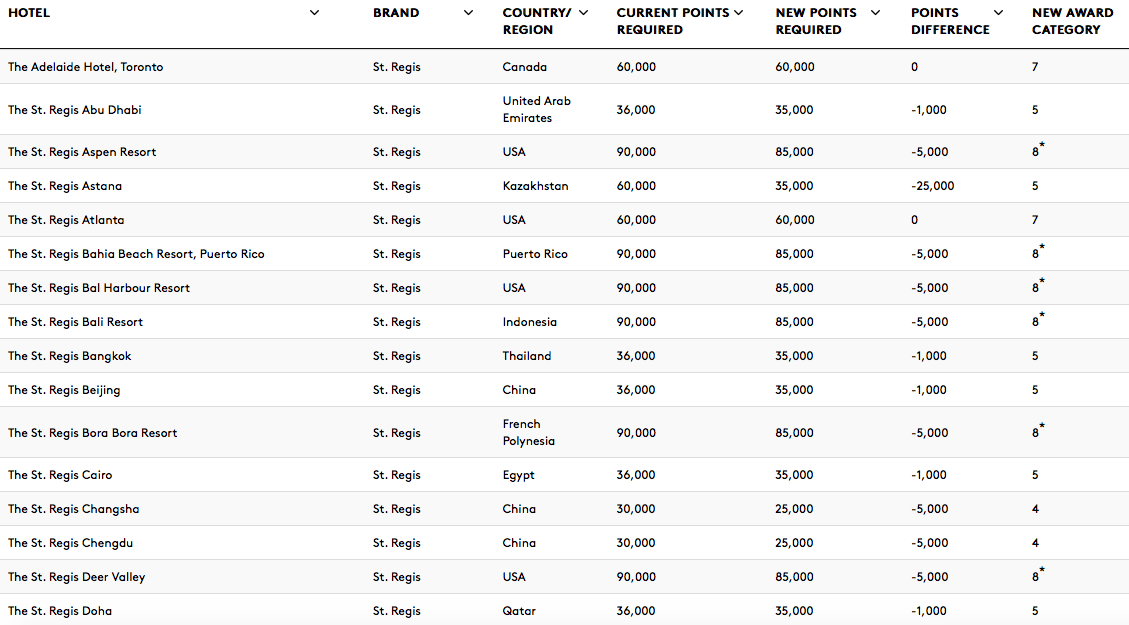Select The St. Regis Cairo hotel name
The width and height of the screenshot is (1129, 625).
(x=60, y=475)
